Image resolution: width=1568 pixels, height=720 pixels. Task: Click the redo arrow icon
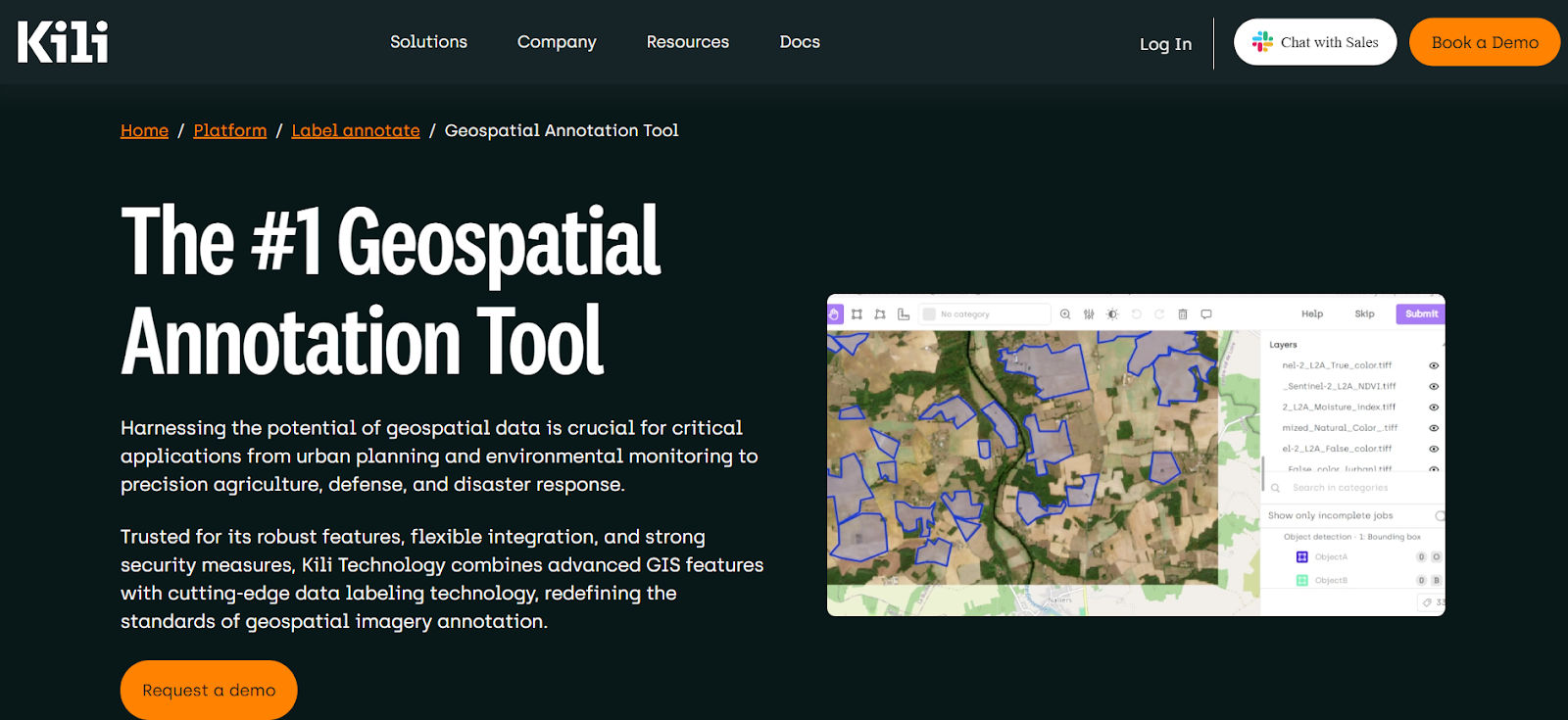[x=1159, y=314]
